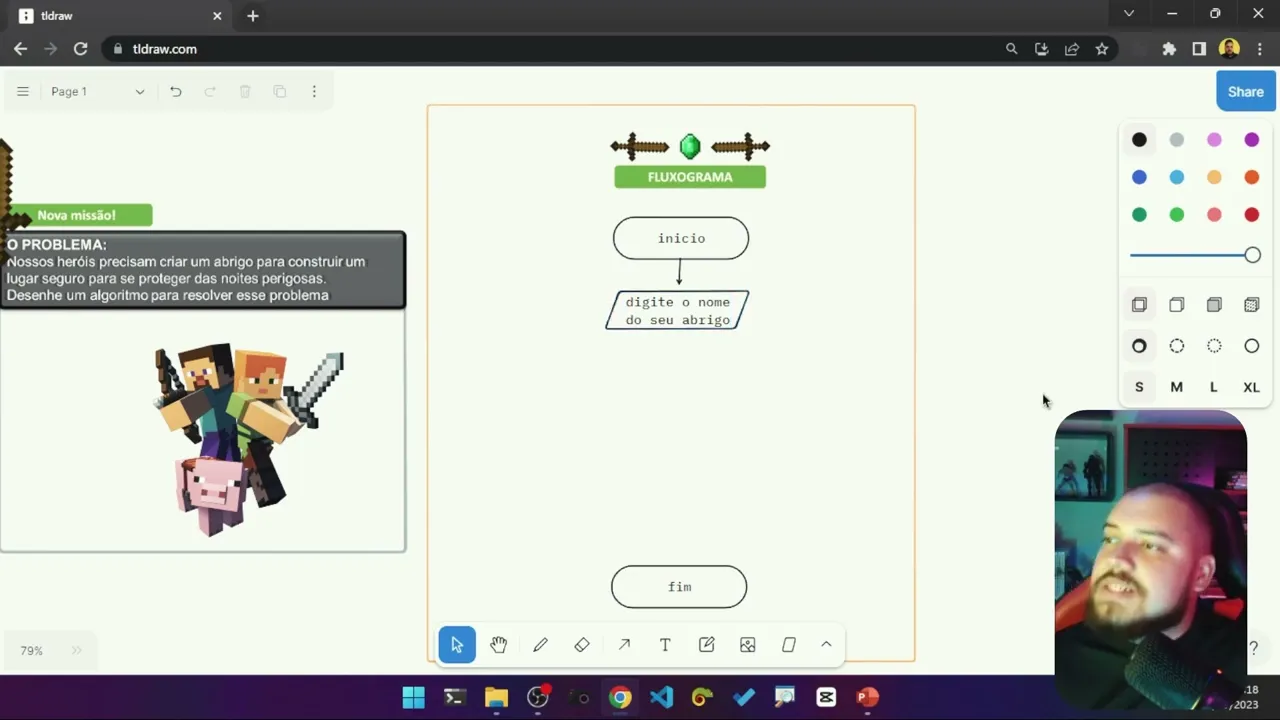The height and width of the screenshot is (720, 1280).
Task: Open the Windows Start menu
Action: coord(413,697)
